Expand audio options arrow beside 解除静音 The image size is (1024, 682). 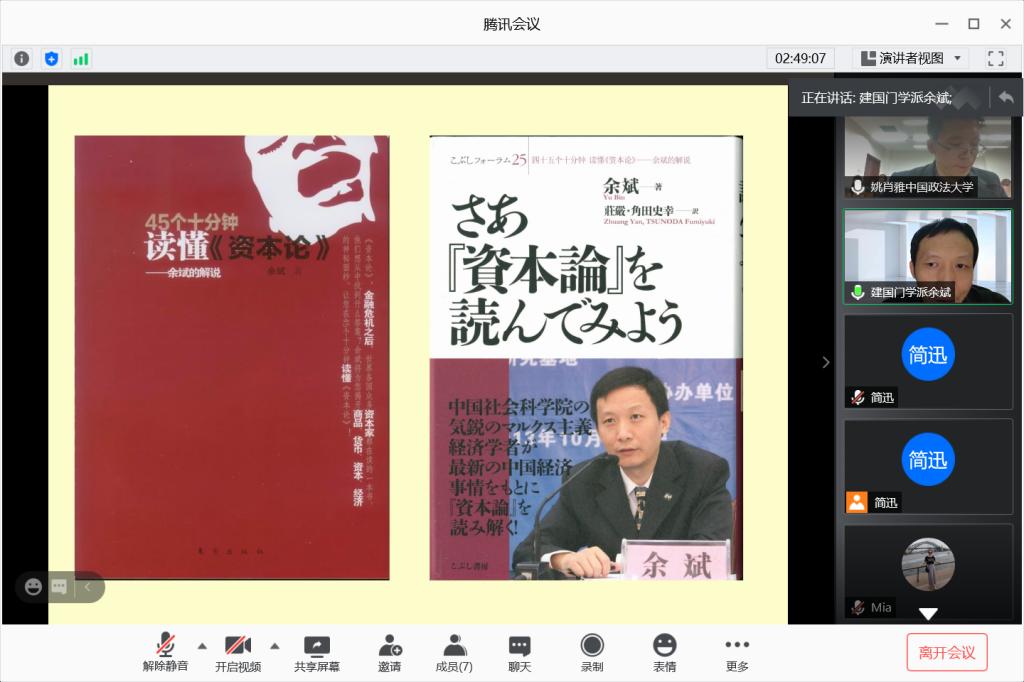click(202, 645)
